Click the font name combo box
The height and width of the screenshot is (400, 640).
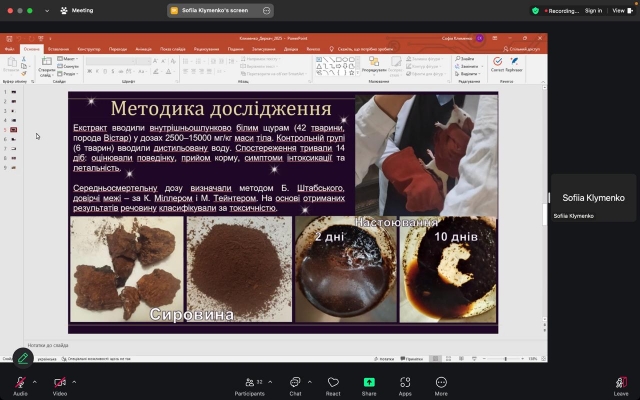pyautogui.click(x=111, y=61)
